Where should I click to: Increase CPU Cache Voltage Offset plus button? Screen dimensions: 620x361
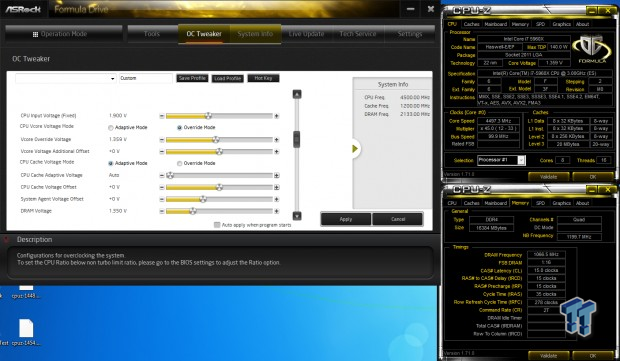(277, 187)
